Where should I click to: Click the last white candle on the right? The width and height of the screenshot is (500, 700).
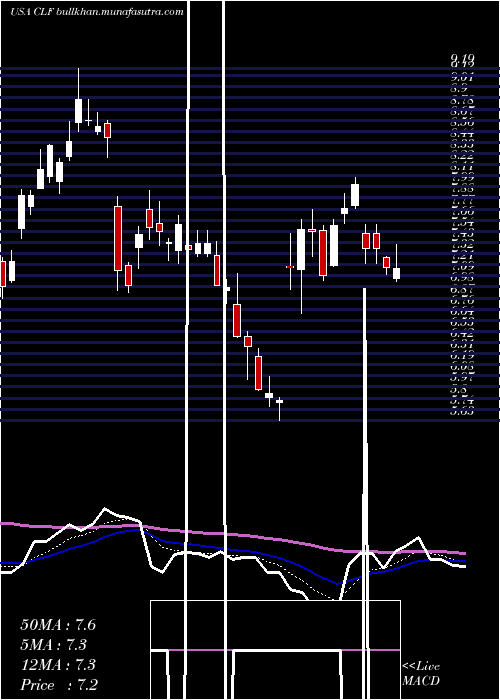(x=396, y=273)
